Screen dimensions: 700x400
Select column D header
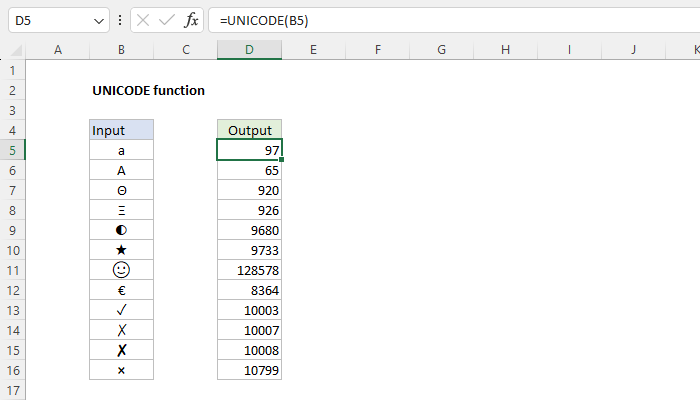(x=250, y=50)
